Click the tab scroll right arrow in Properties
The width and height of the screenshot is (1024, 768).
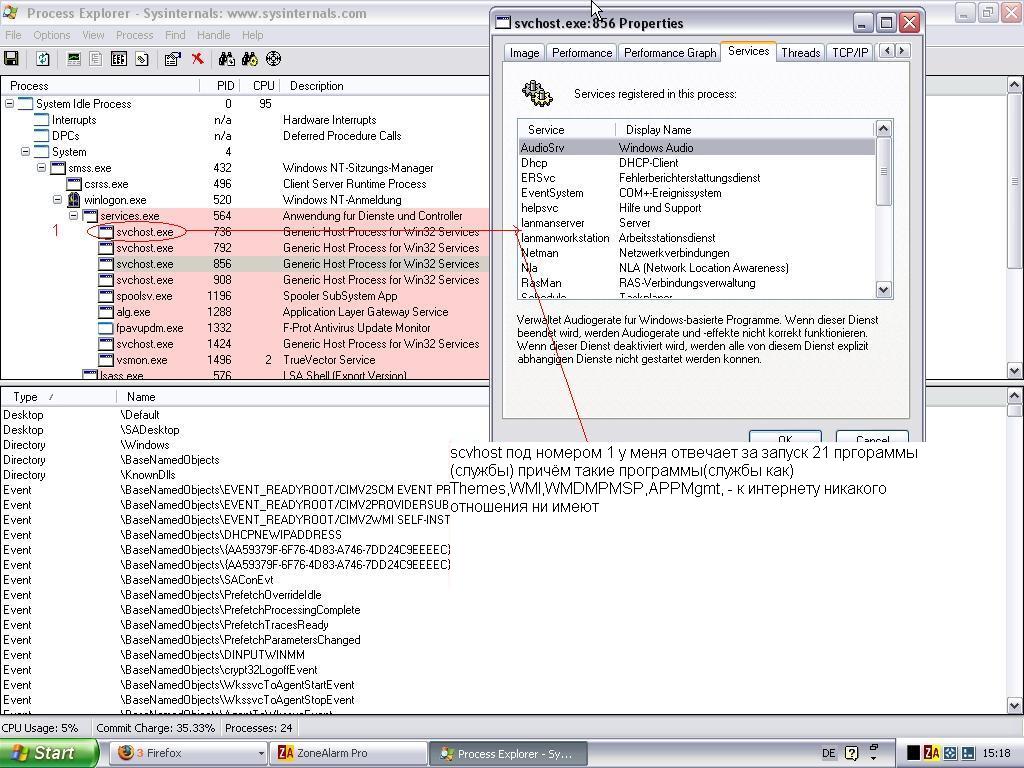(902, 51)
